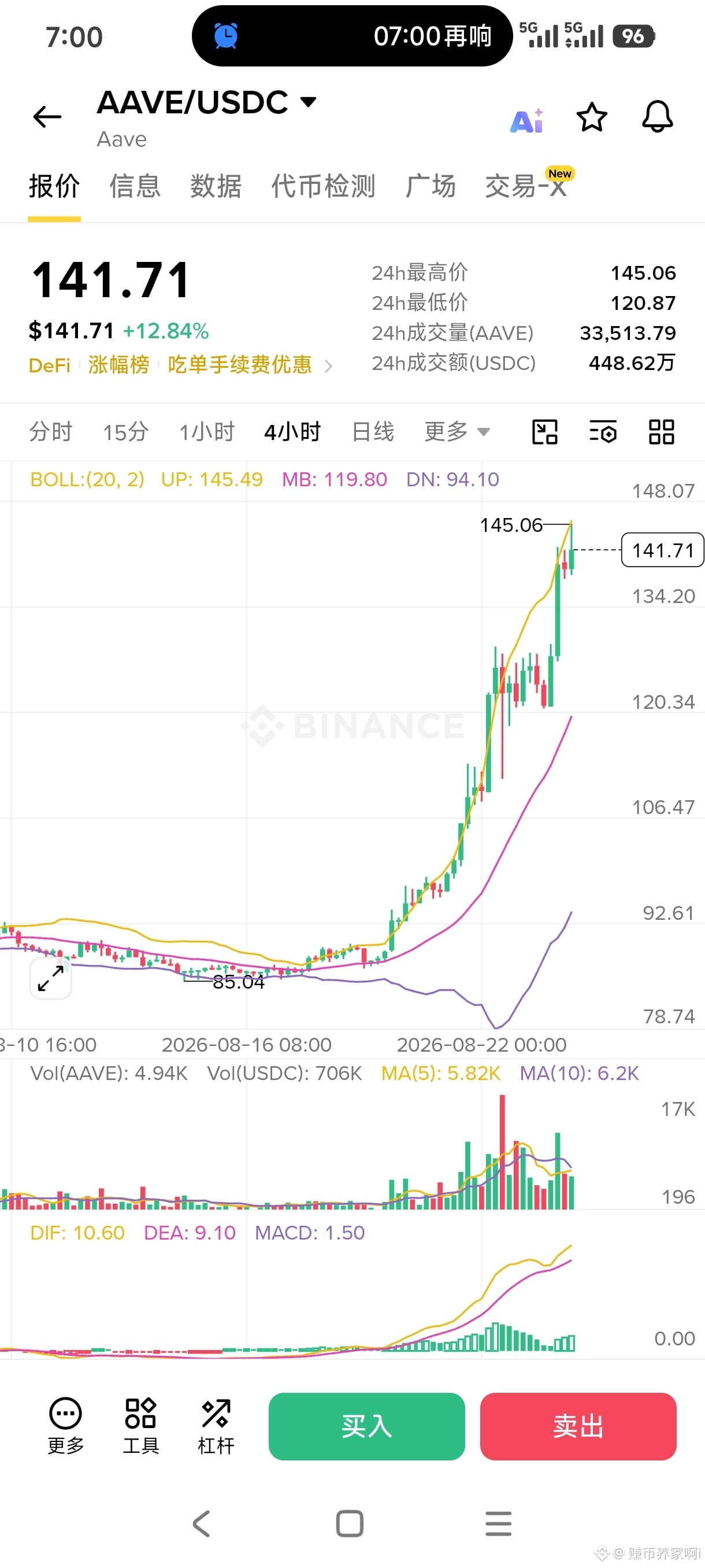Tap Android home navigation button
The image size is (705, 1568).
click(x=350, y=1523)
